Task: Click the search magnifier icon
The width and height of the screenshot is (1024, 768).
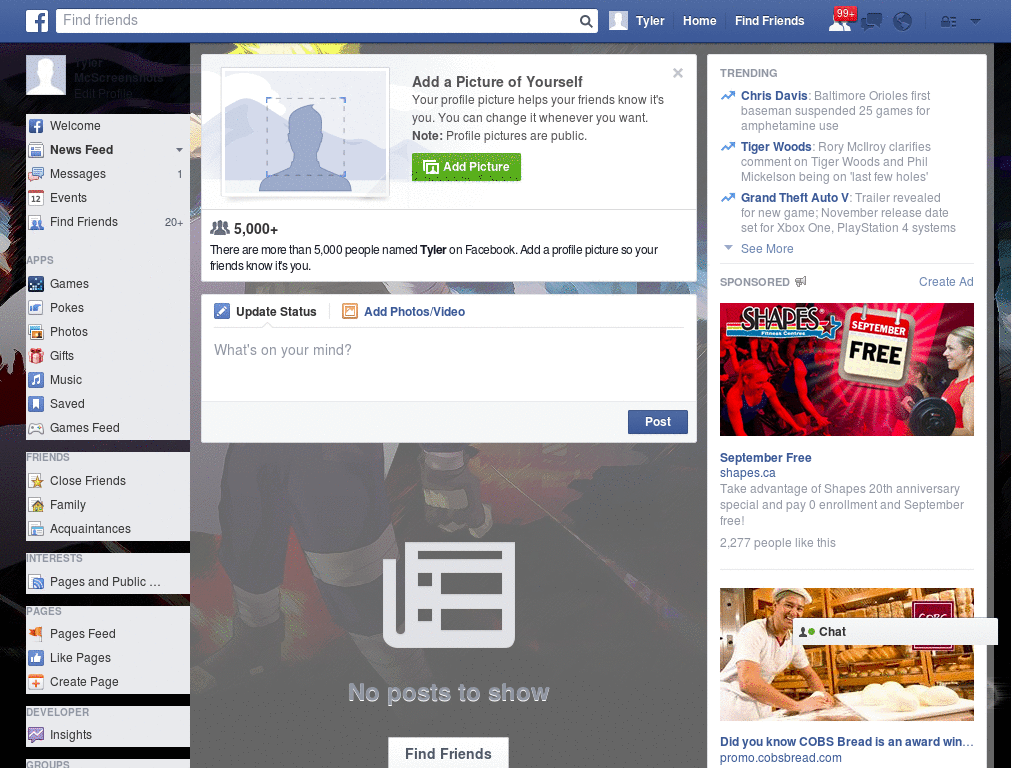Action: (x=586, y=21)
